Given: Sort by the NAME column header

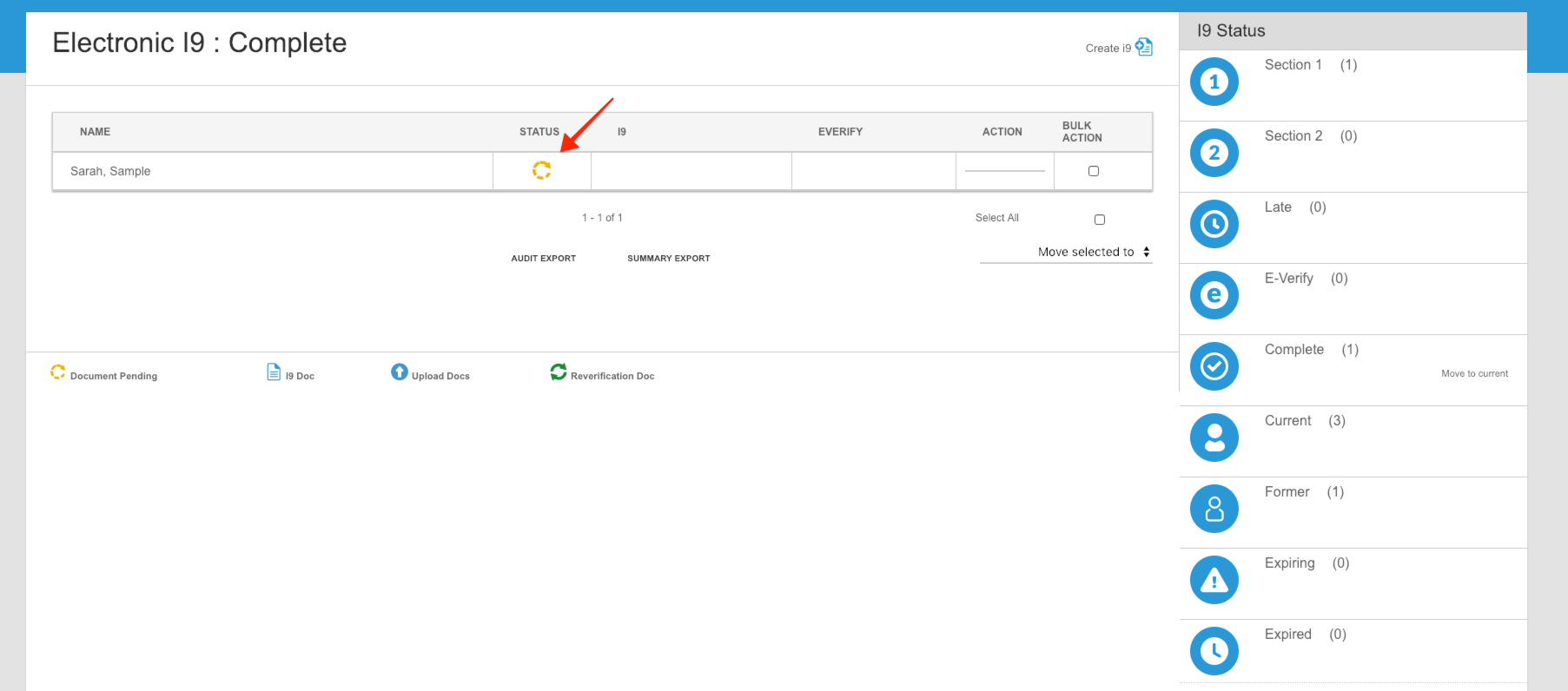Looking at the screenshot, I should tap(95, 132).
